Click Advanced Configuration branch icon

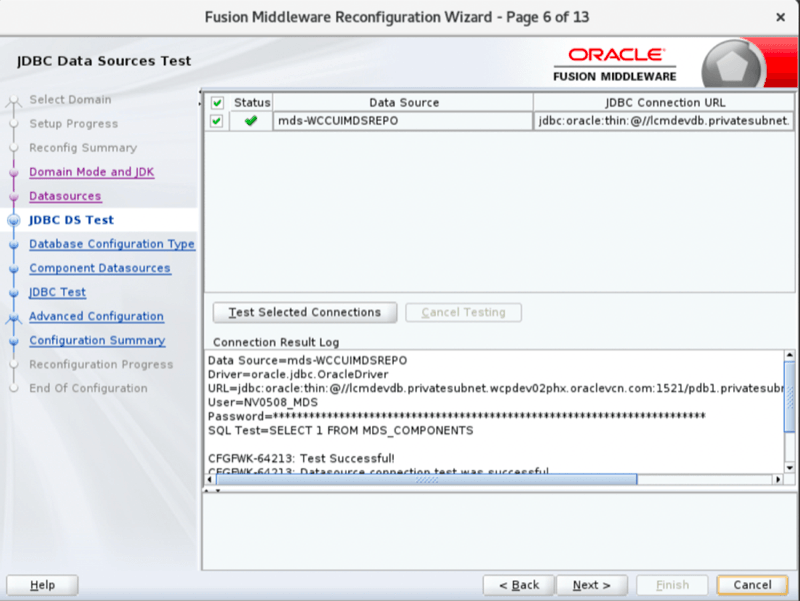pyautogui.click(x=14, y=318)
